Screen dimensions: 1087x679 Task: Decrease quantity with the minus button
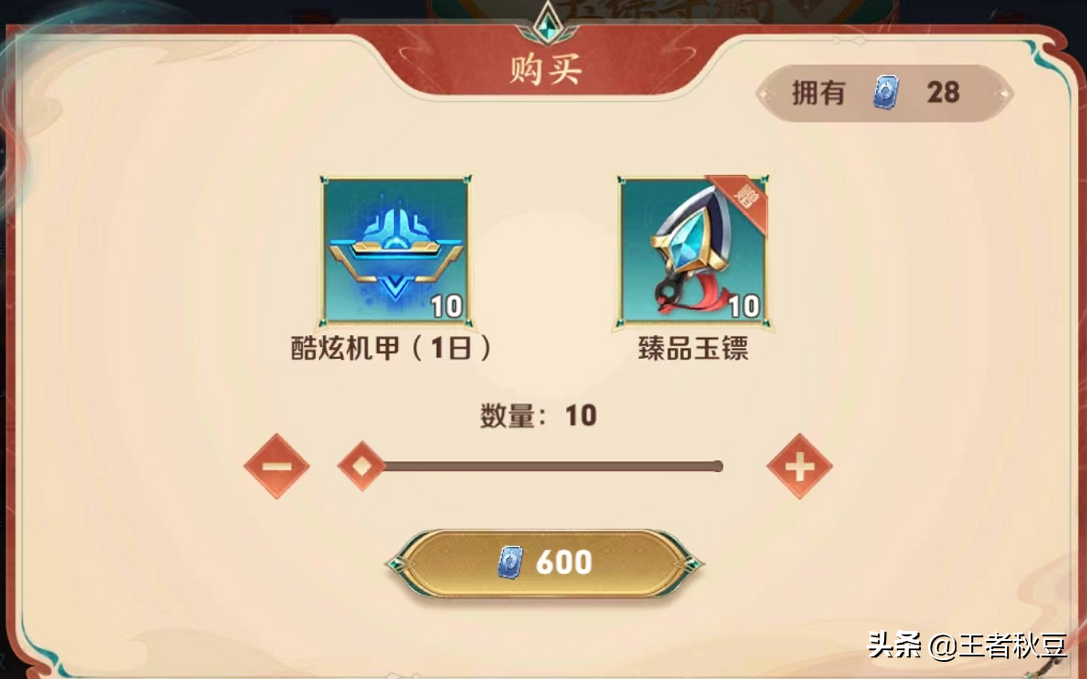pyautogui.click(x=277, y=466)
